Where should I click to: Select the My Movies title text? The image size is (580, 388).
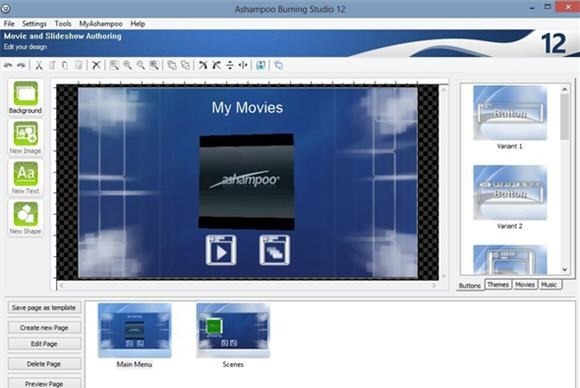click(x=247, y=108)
